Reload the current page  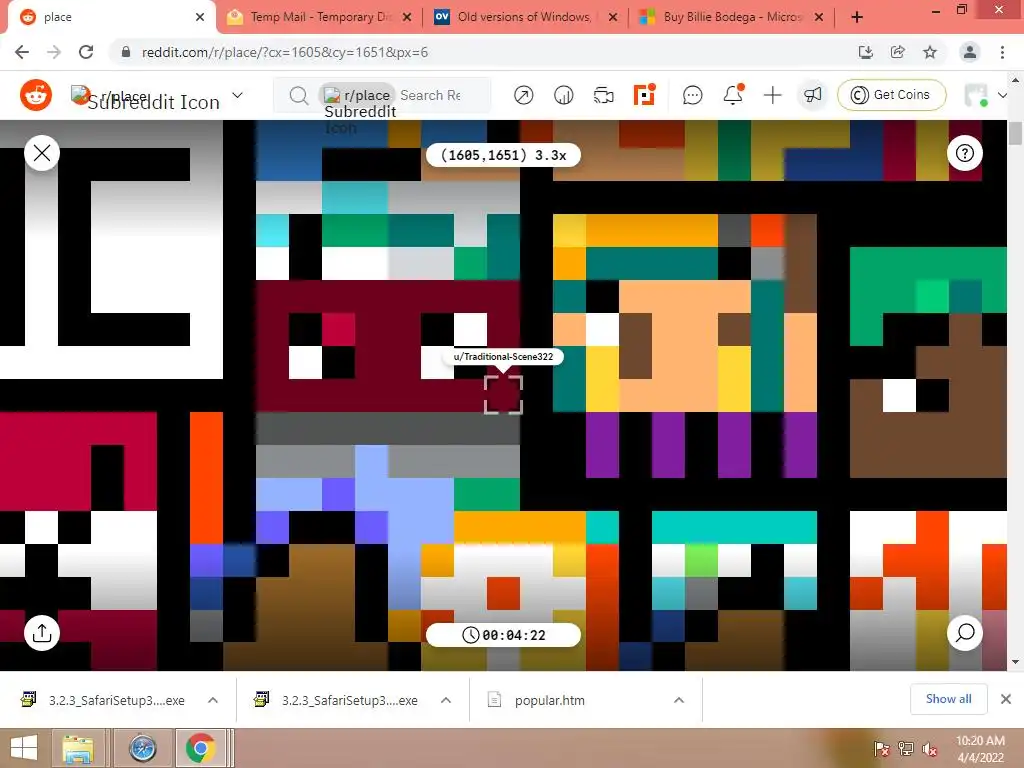coord(86,52)
